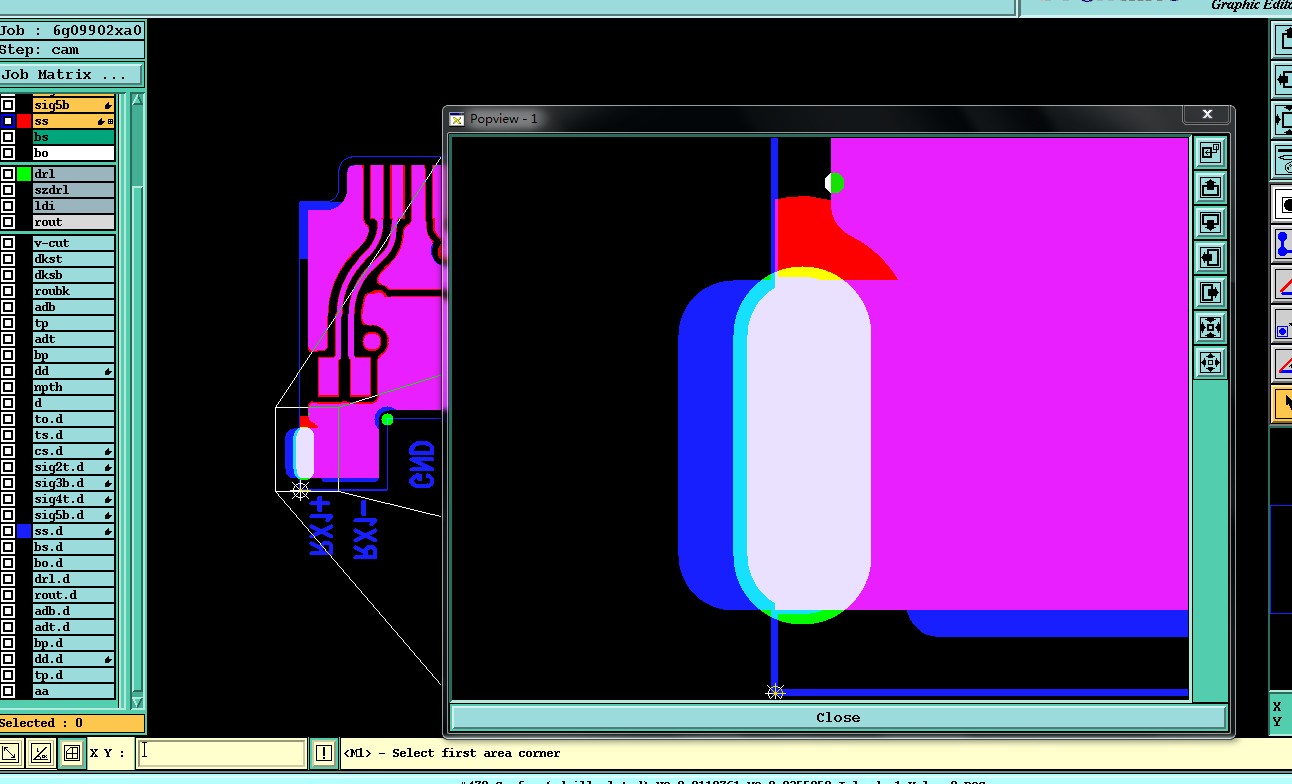Click the diagonal line graph icon at bottom-left
Viewport: 1292px width, 784px height.
41,752
